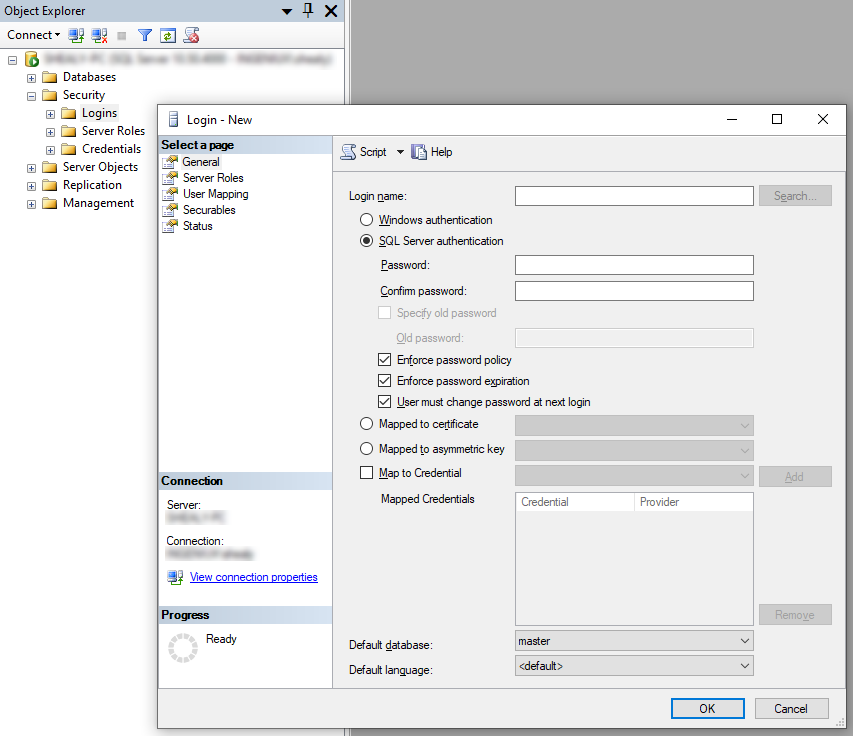Open the Server Roles page in dialog
The height and width of the screenshot is (736, 853).
[213, 178]
